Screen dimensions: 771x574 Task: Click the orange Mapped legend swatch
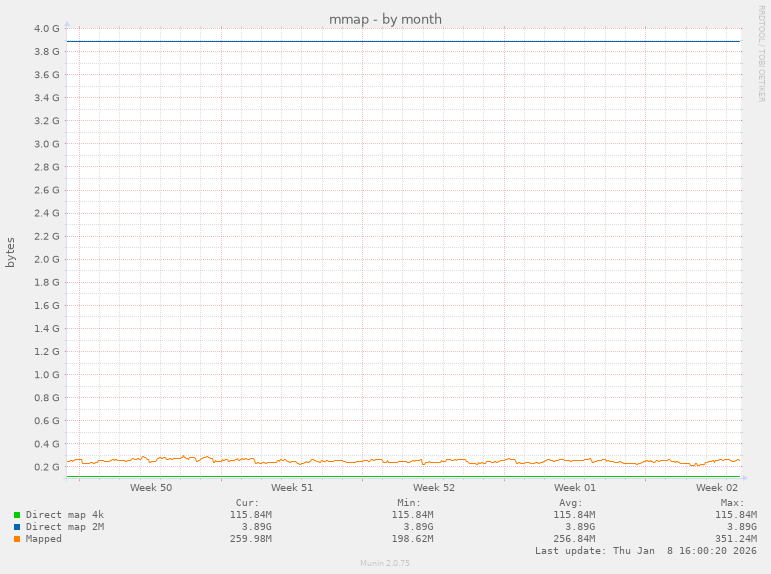(17, 539)
